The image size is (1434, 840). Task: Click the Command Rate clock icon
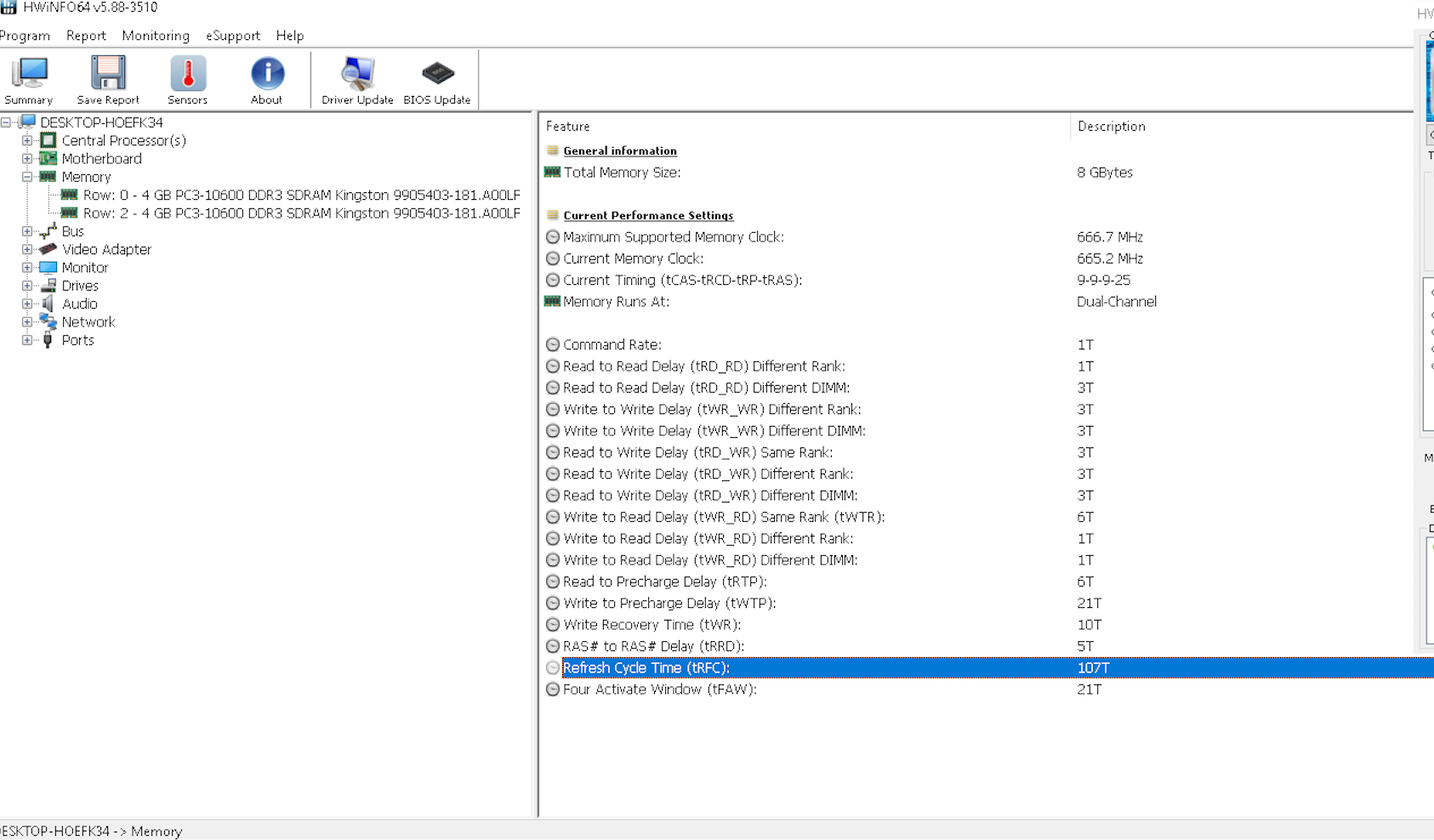[553, 344]
